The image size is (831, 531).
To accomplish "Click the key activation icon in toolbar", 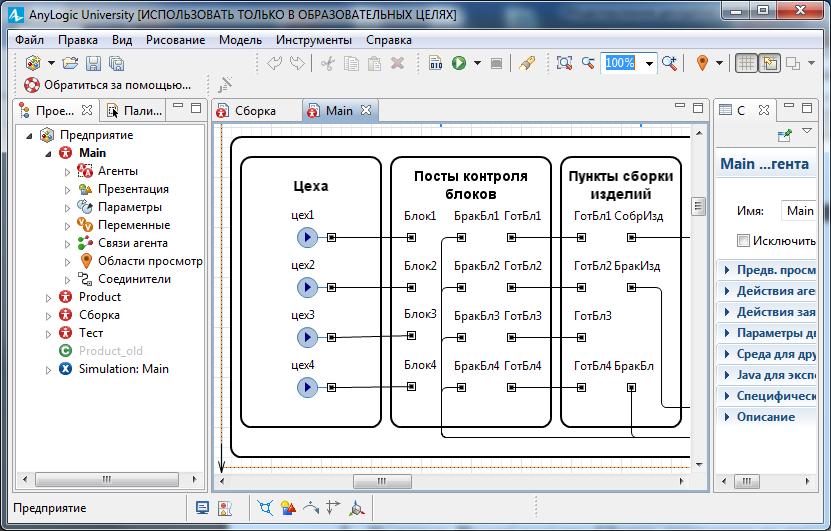I will (526, 64).
